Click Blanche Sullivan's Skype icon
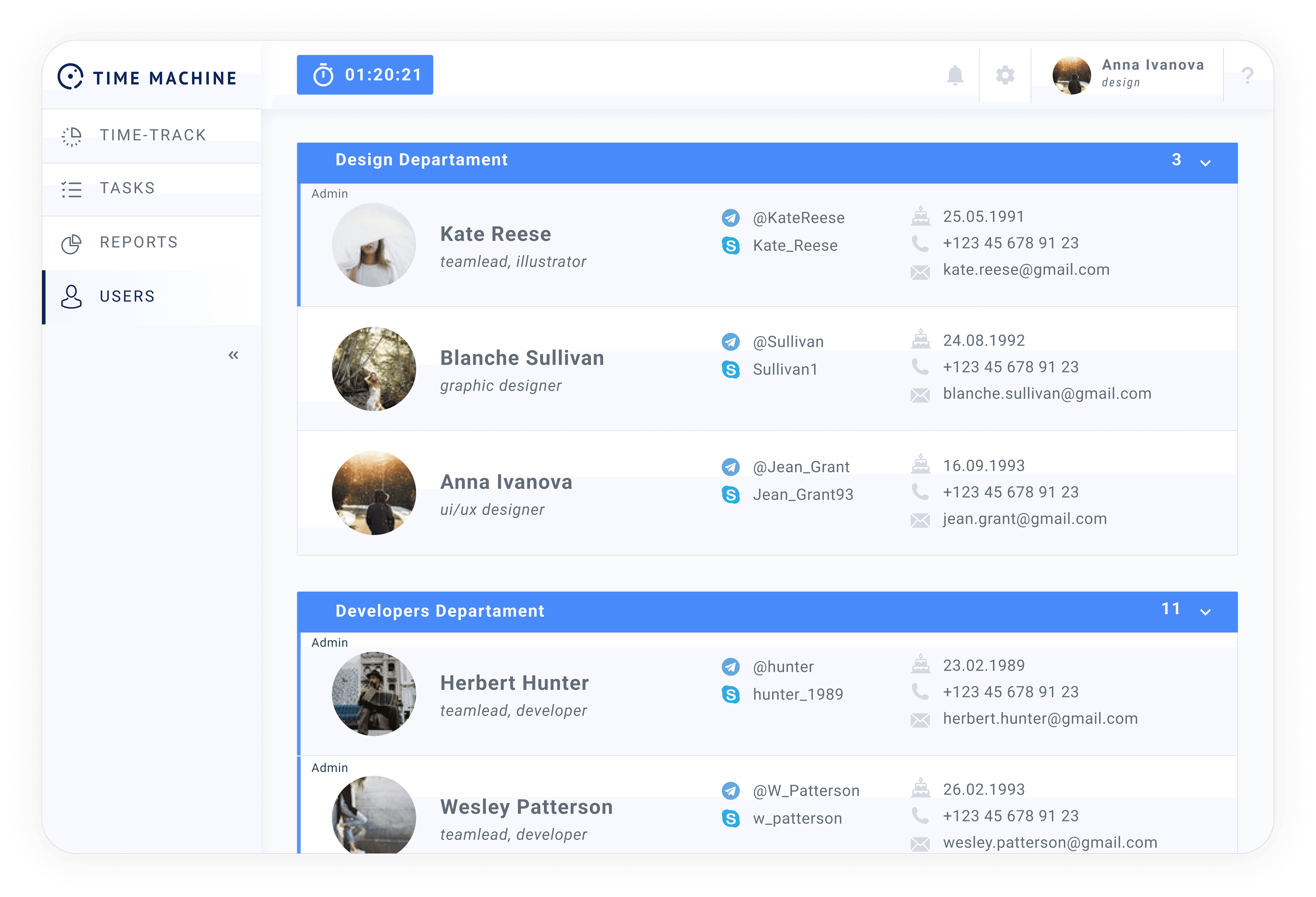Viewport: 1316px width, 897px height. pos(730,370)
